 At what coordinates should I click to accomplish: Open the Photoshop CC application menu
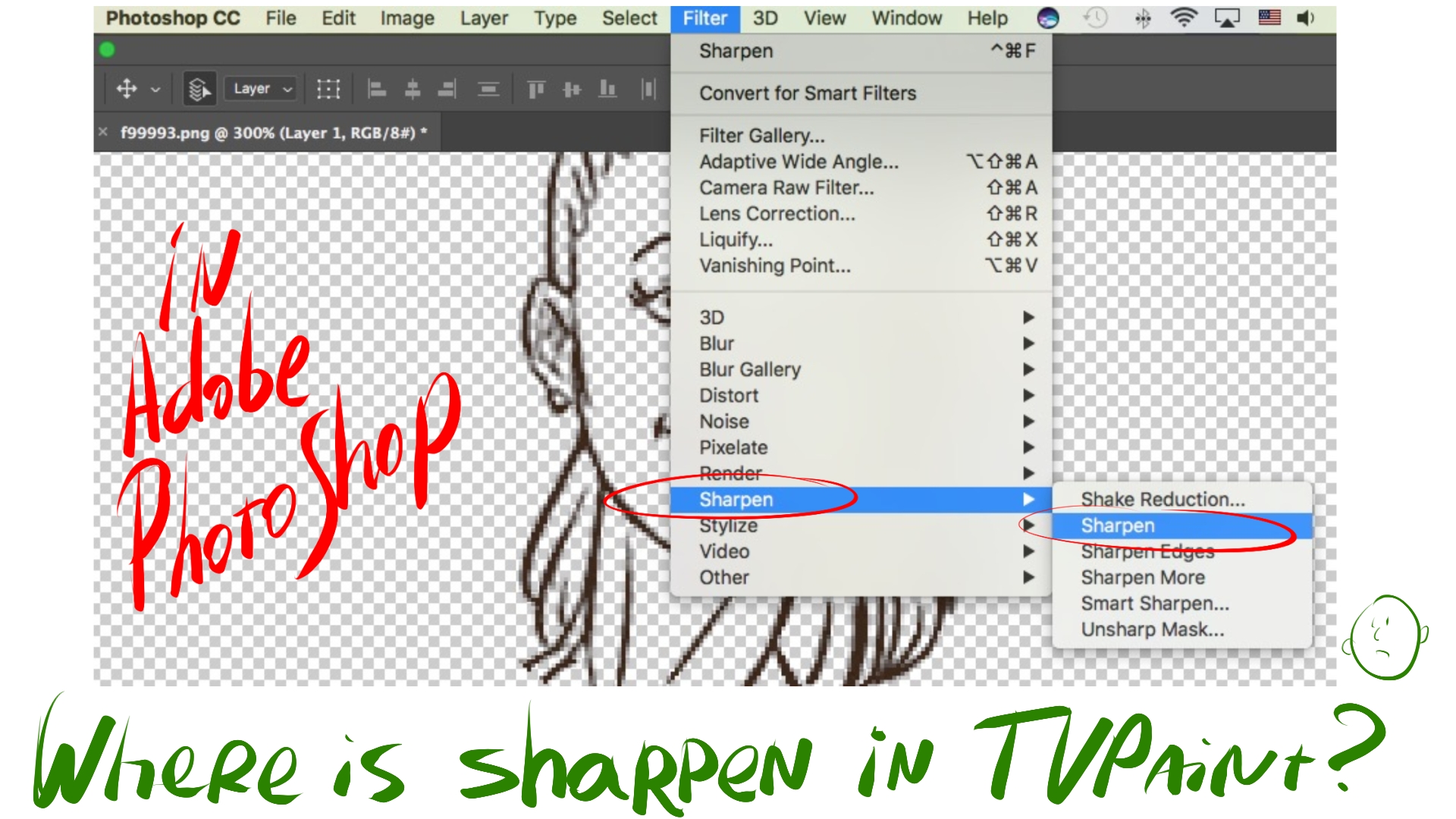click(x=173, y=18)
